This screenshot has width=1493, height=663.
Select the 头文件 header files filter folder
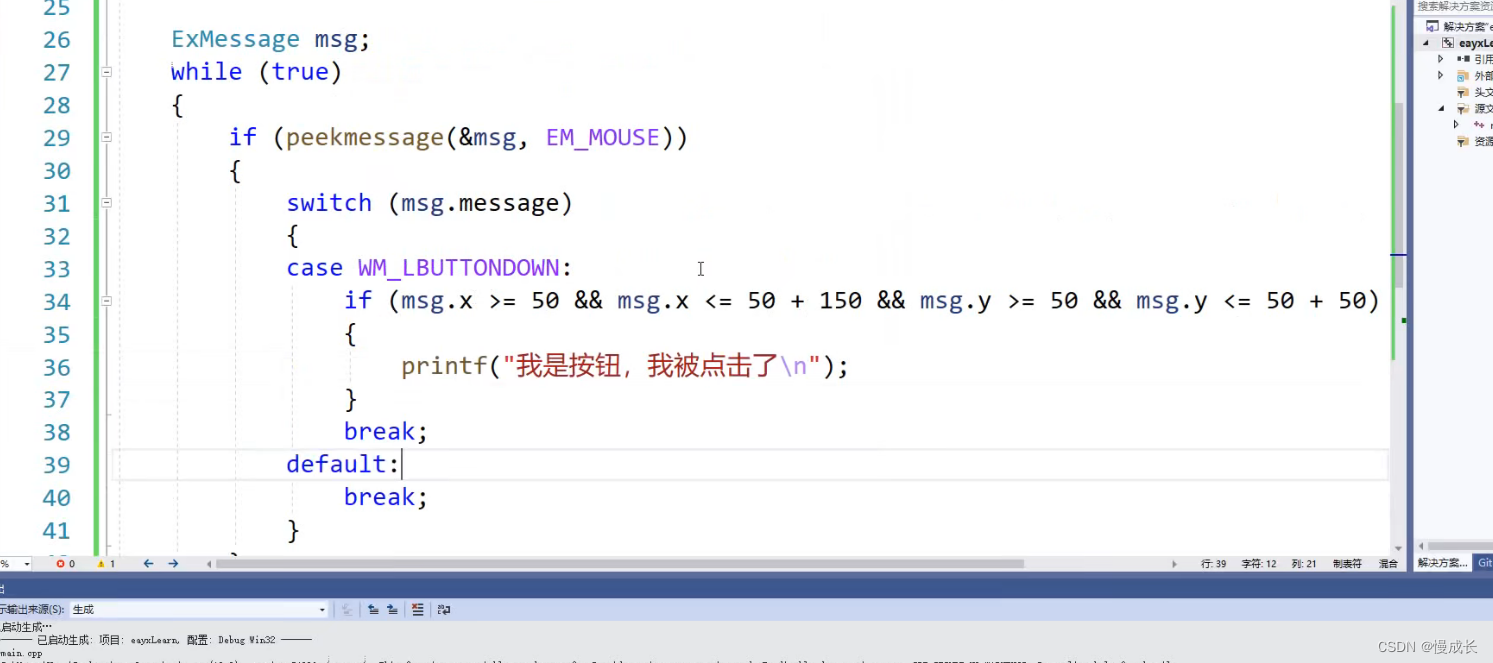pyautogui.click(x=1474, y=92)
